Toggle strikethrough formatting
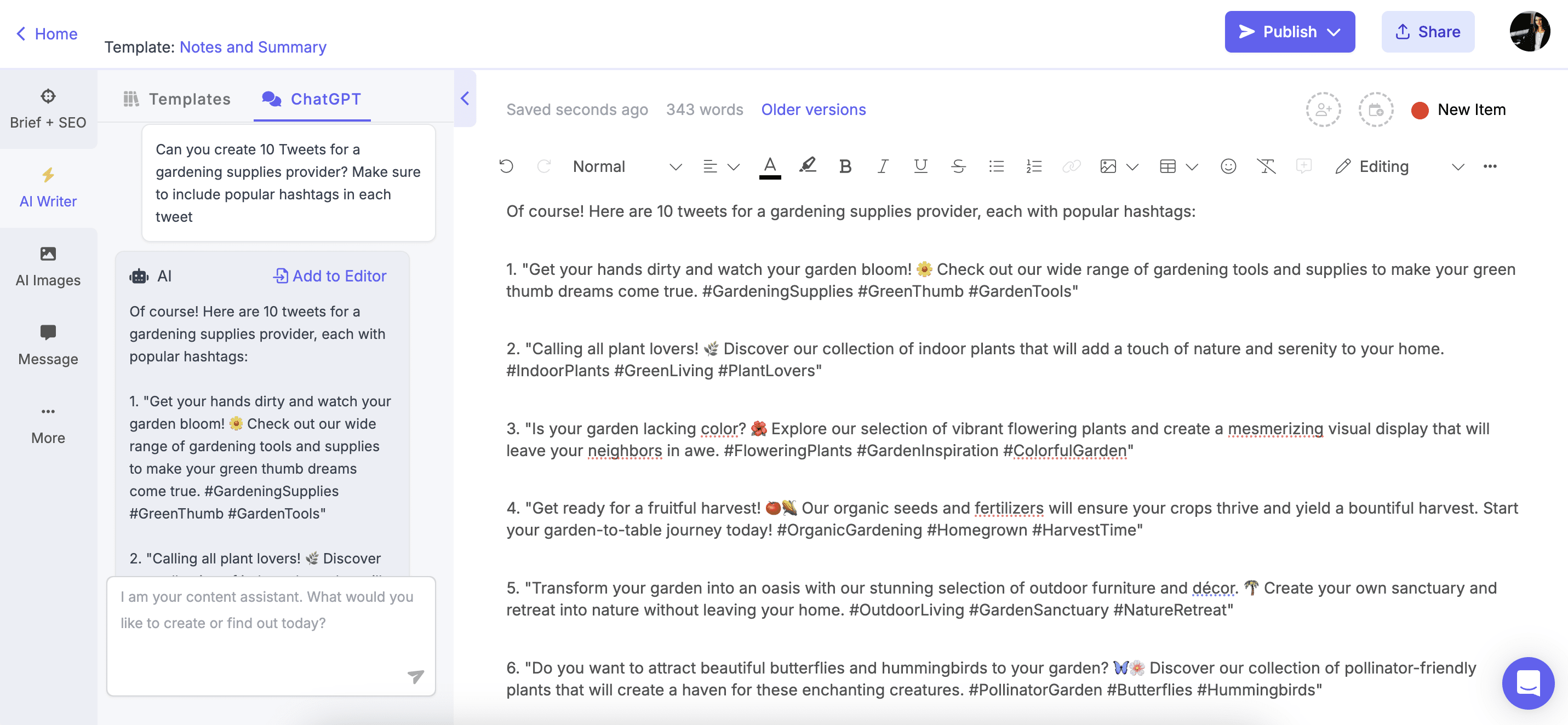Image resolution: width=1568 pixels, height=725 pixels. click(958, 166)
